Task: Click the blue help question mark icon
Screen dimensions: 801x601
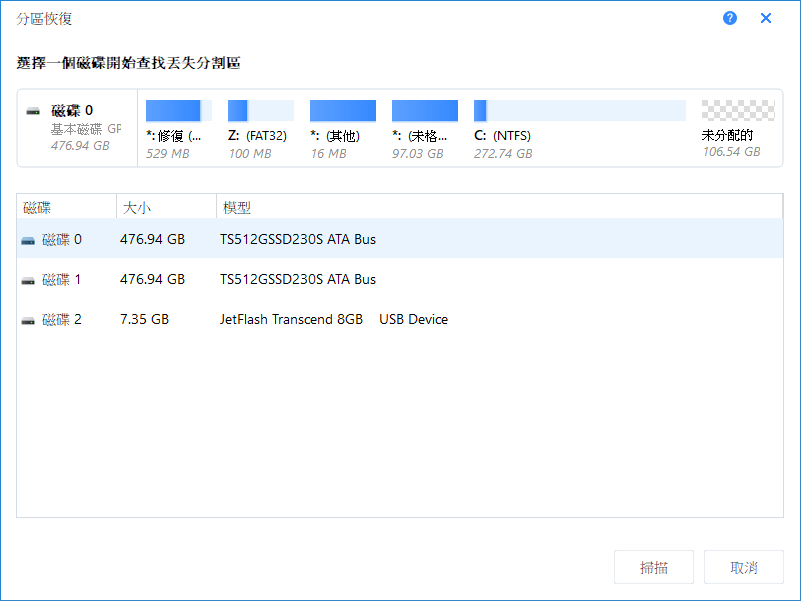Action: (730, 18)
